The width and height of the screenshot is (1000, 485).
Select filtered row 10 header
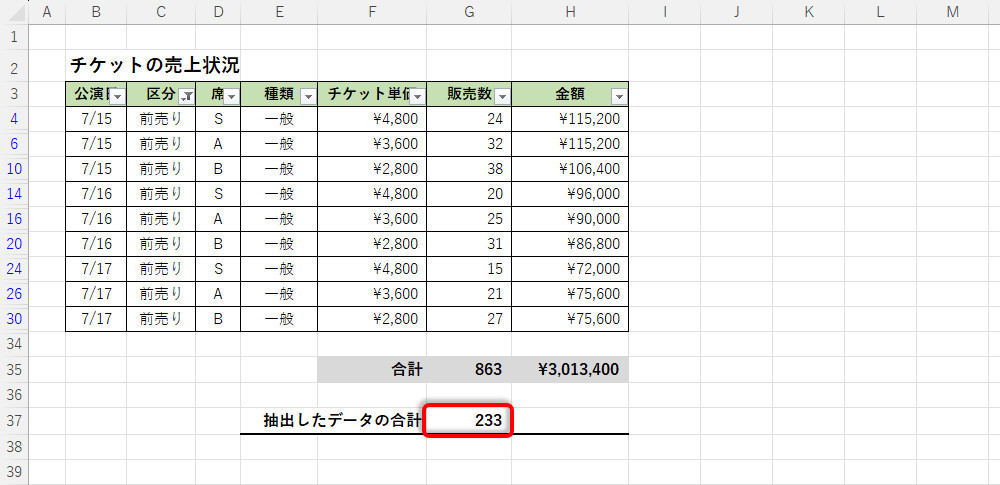pos(14,168)
